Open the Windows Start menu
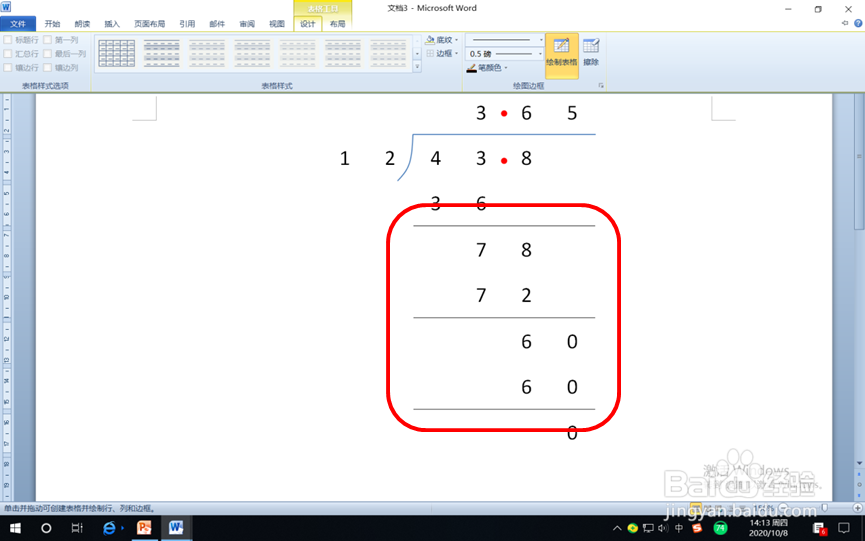 [15, 528]
